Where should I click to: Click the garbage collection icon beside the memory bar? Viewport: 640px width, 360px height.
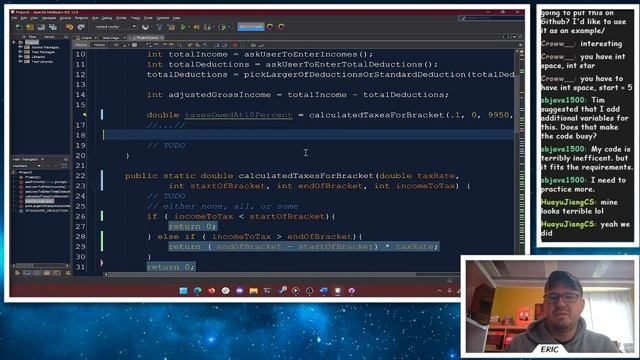[x=270, y=27]
